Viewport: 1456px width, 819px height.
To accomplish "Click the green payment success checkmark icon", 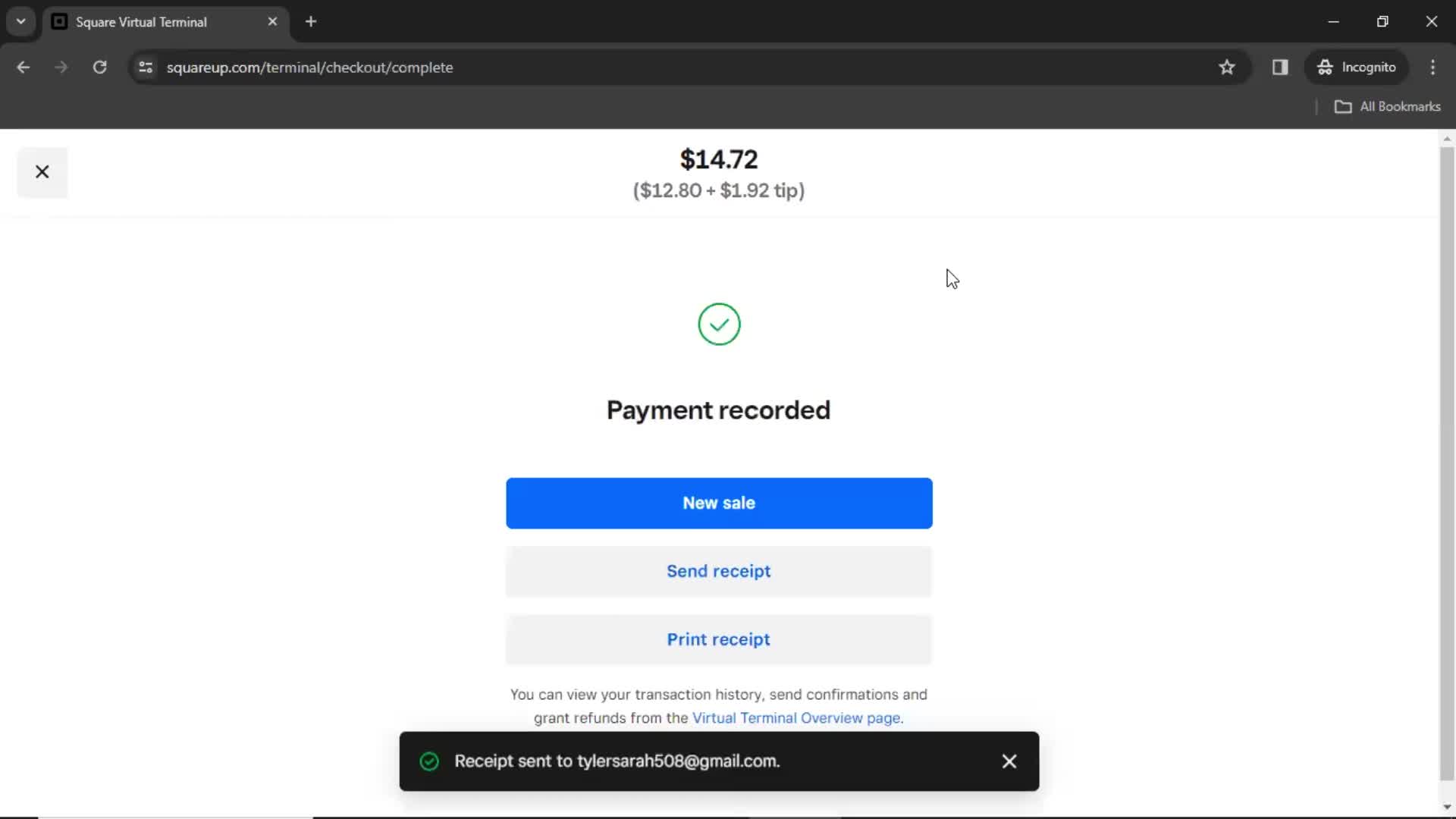I will coord(718,324).
